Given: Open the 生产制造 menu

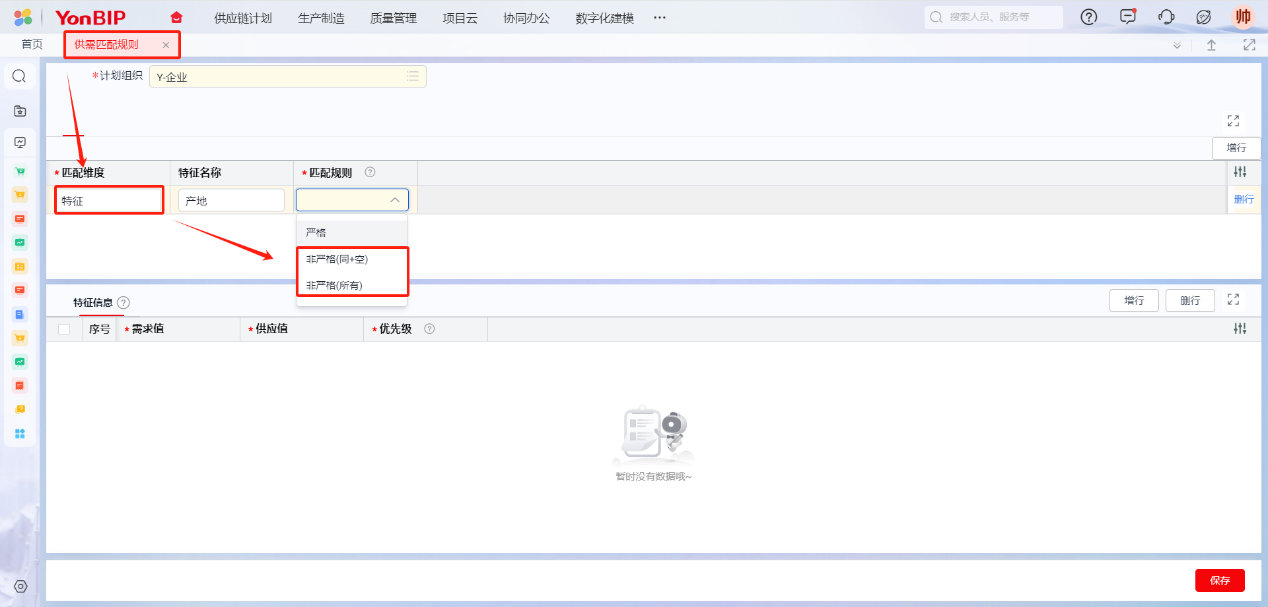Looking at the screenshot, I should click(321, 18).
